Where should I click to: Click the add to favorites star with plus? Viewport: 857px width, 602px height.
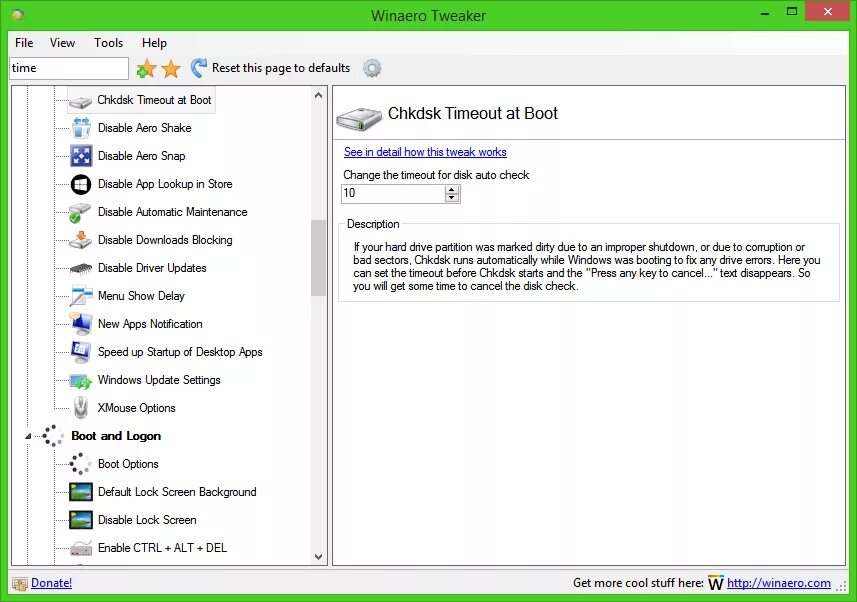tap(146, 68)
